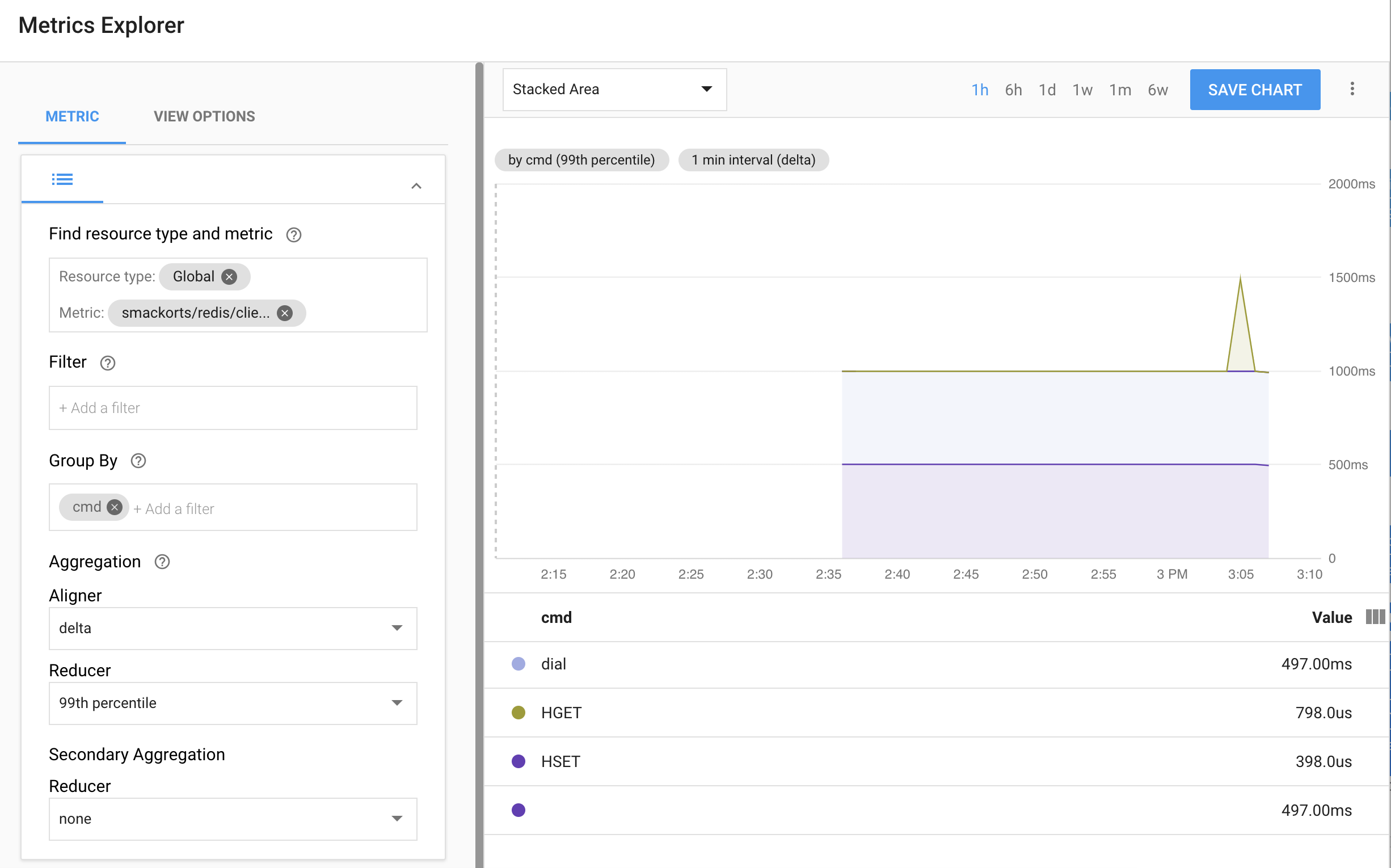Click the Filter help question mark icon
This screenshot has width=1391, height=868.
[107, 363]
